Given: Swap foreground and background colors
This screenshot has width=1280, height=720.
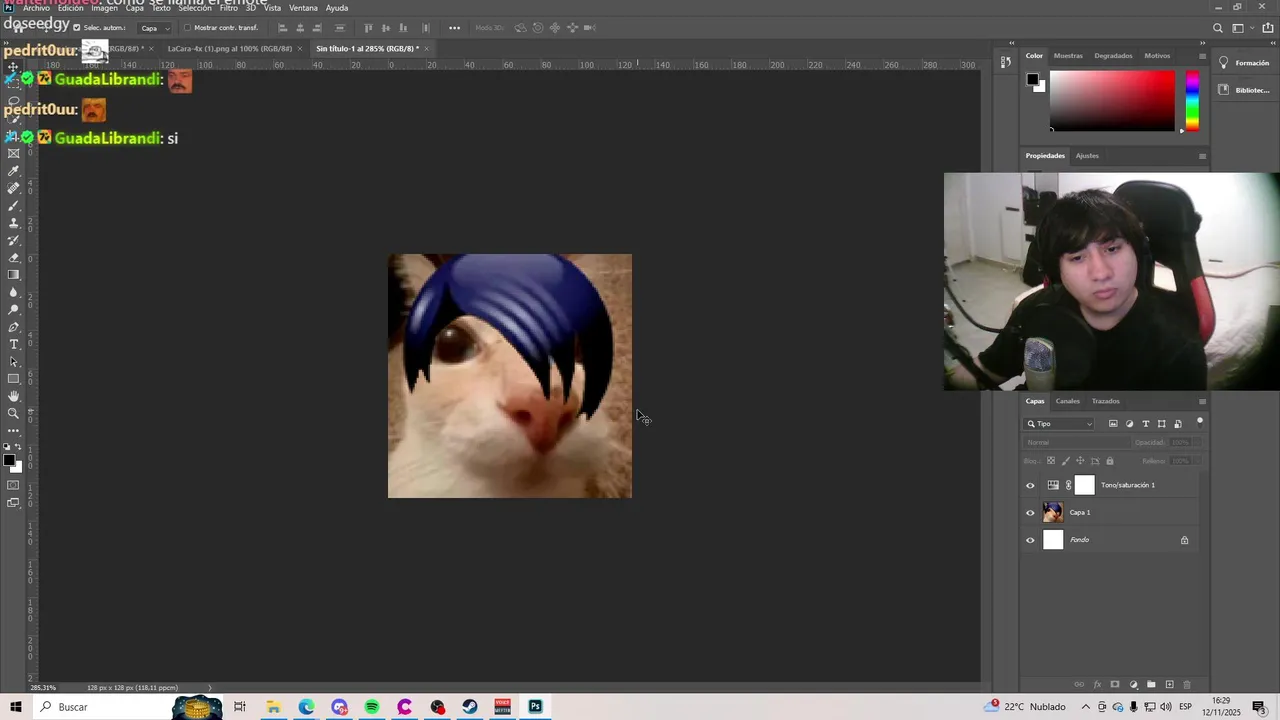Looking at the screenshot, I should click(19, 447).
